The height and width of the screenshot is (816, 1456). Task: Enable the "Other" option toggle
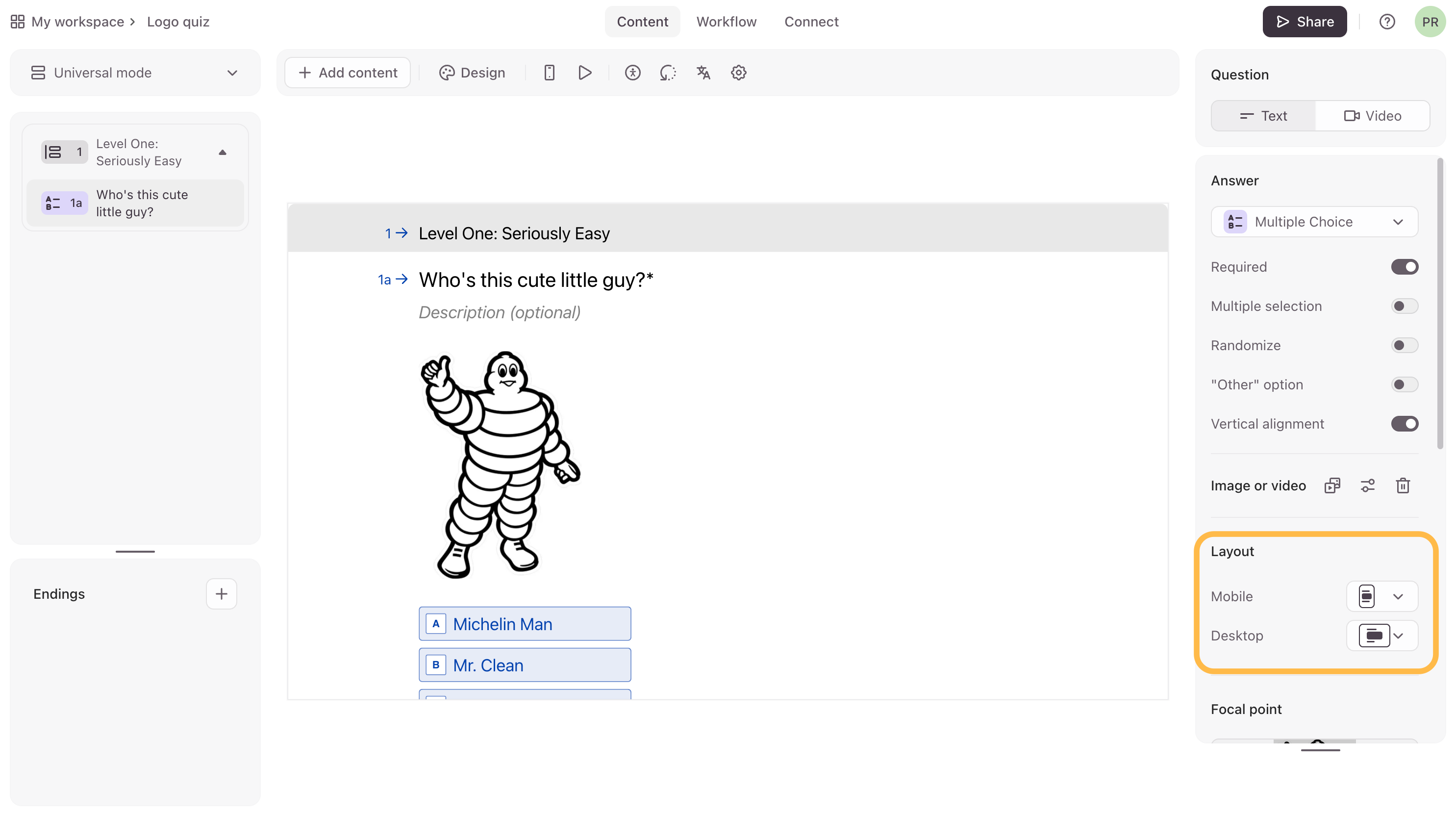(x=1405, y=384)
